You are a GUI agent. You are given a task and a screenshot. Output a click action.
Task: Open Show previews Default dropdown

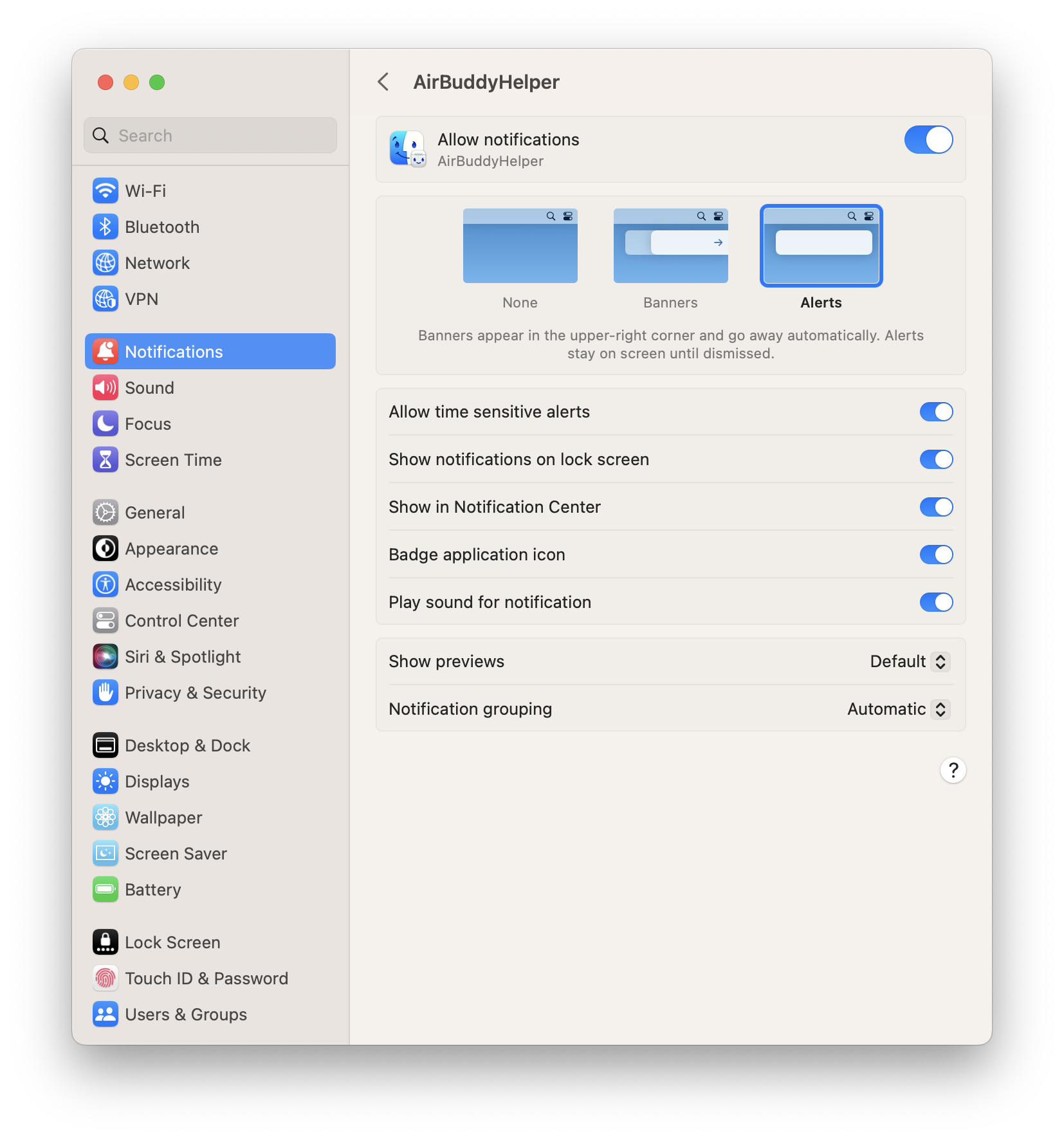(x=910, y=661)
